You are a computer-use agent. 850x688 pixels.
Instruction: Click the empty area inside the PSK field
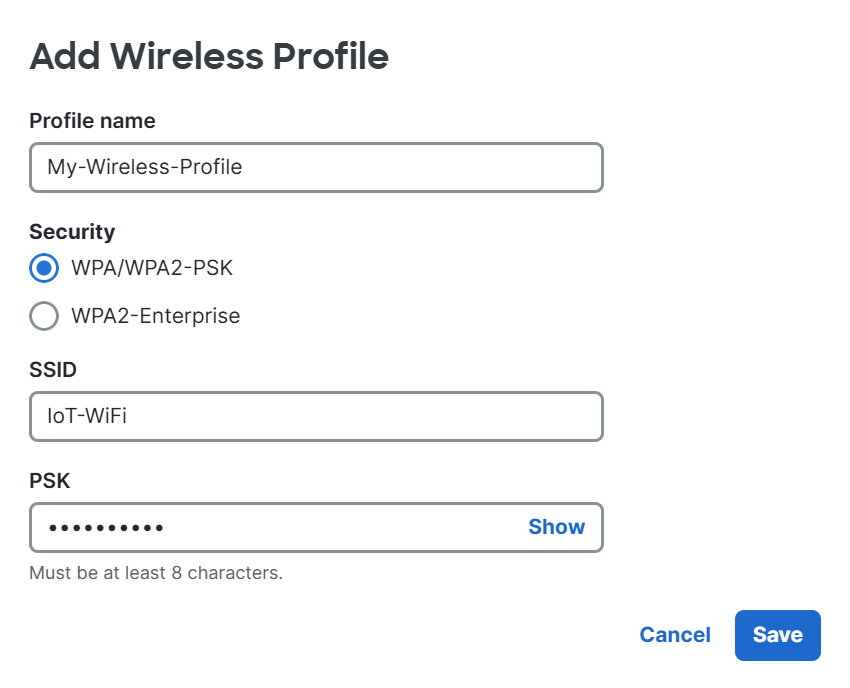tap(342, 527)
